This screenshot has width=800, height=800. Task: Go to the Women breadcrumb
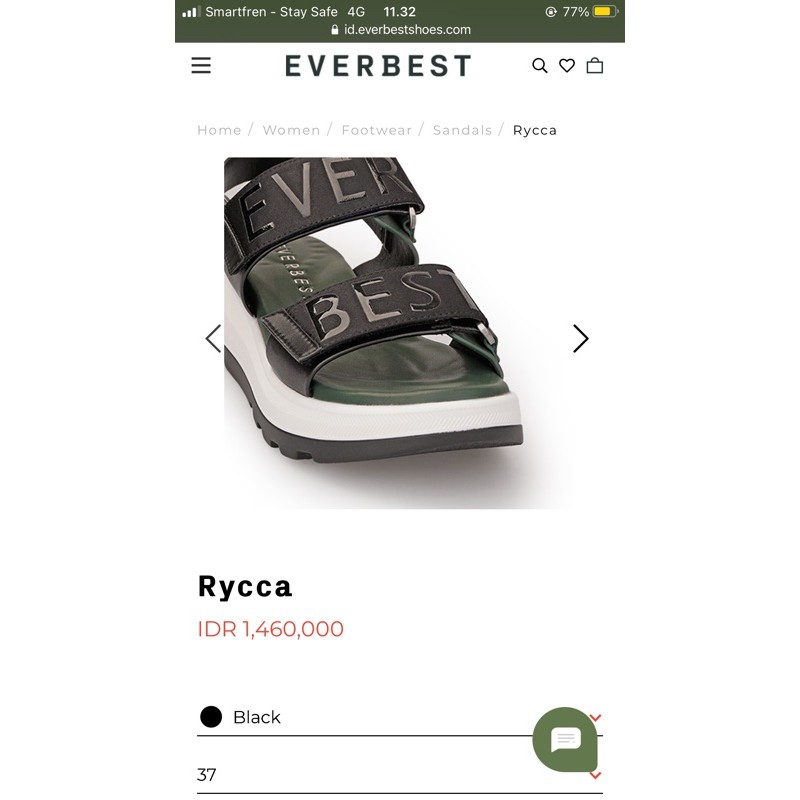coord(291,131)
